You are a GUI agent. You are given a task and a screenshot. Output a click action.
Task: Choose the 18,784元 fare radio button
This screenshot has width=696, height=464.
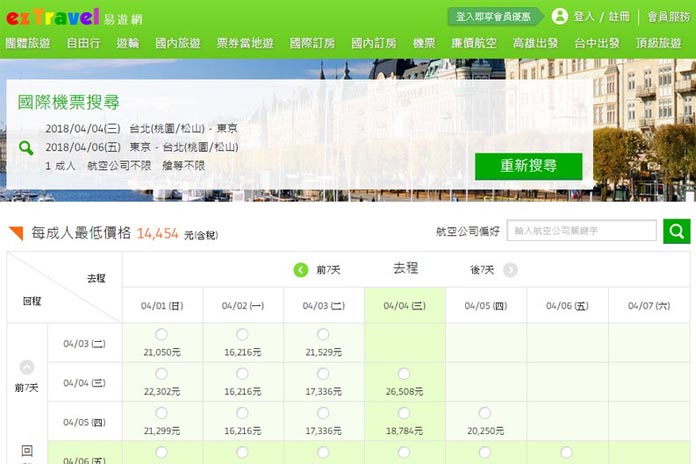[404, 413]
